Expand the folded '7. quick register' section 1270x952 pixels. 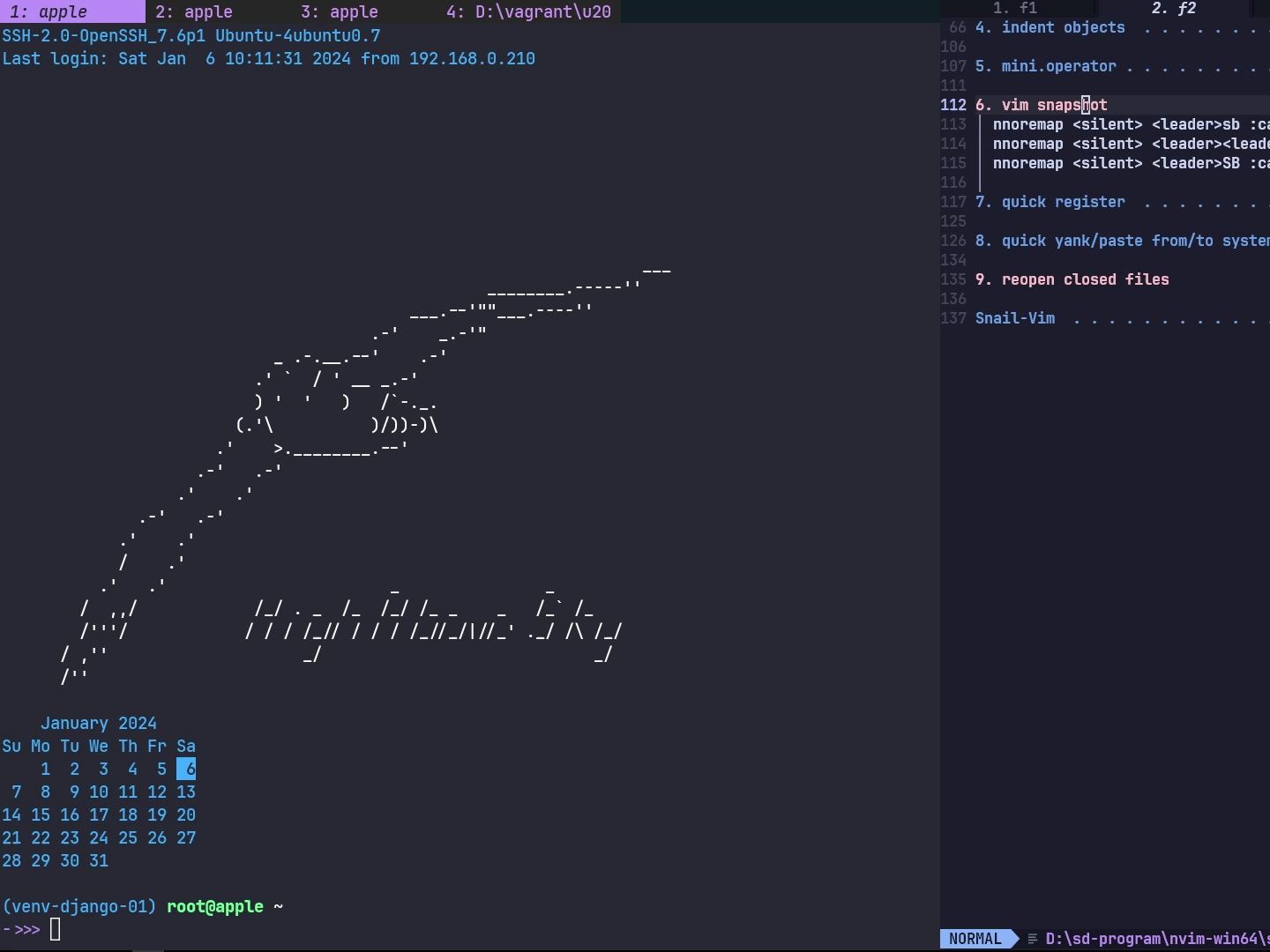1122,202
